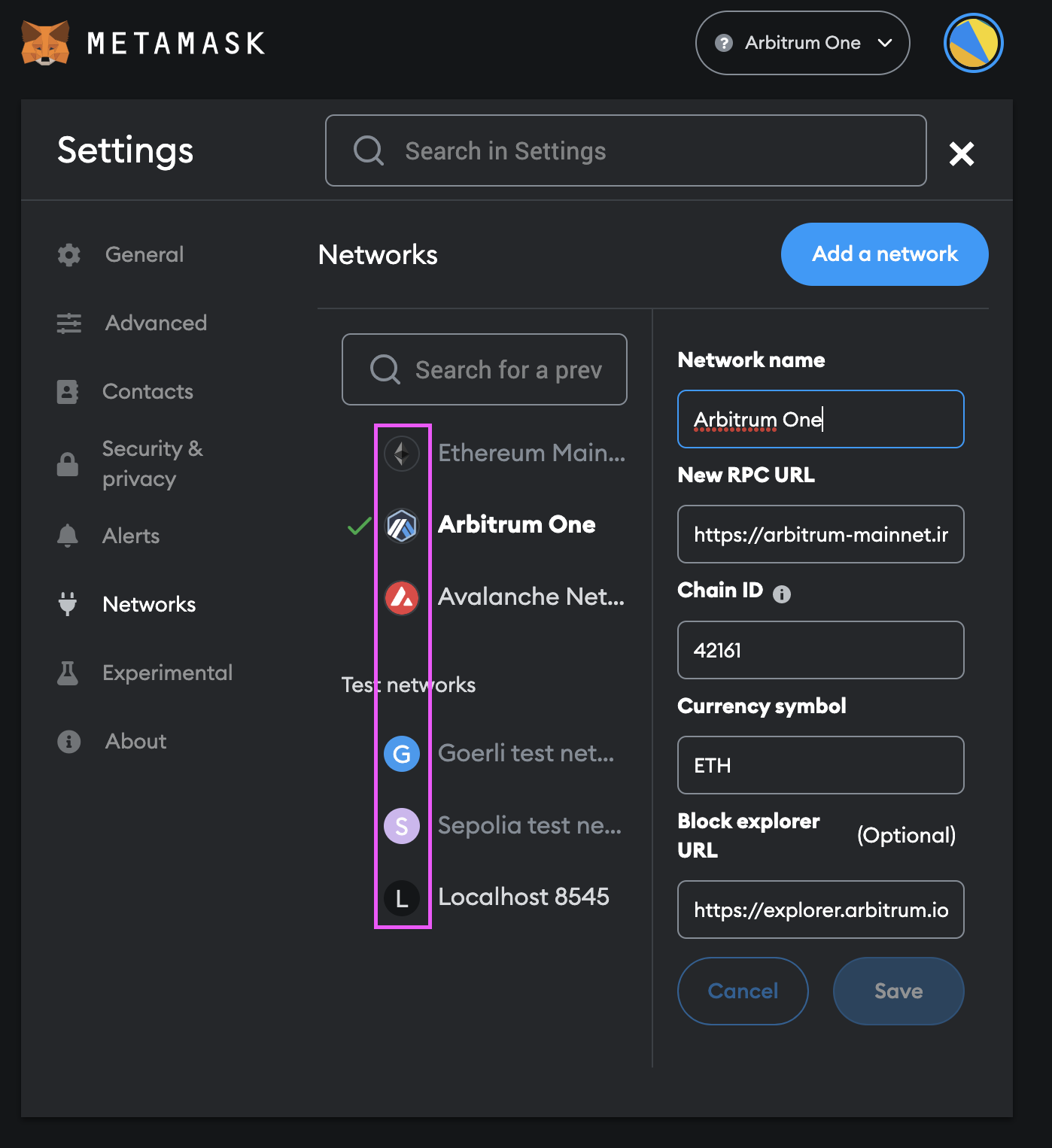This screenshot has width=1052, height=1148.
Task: Click the Goerli test network icon
Action: (402, 754)
